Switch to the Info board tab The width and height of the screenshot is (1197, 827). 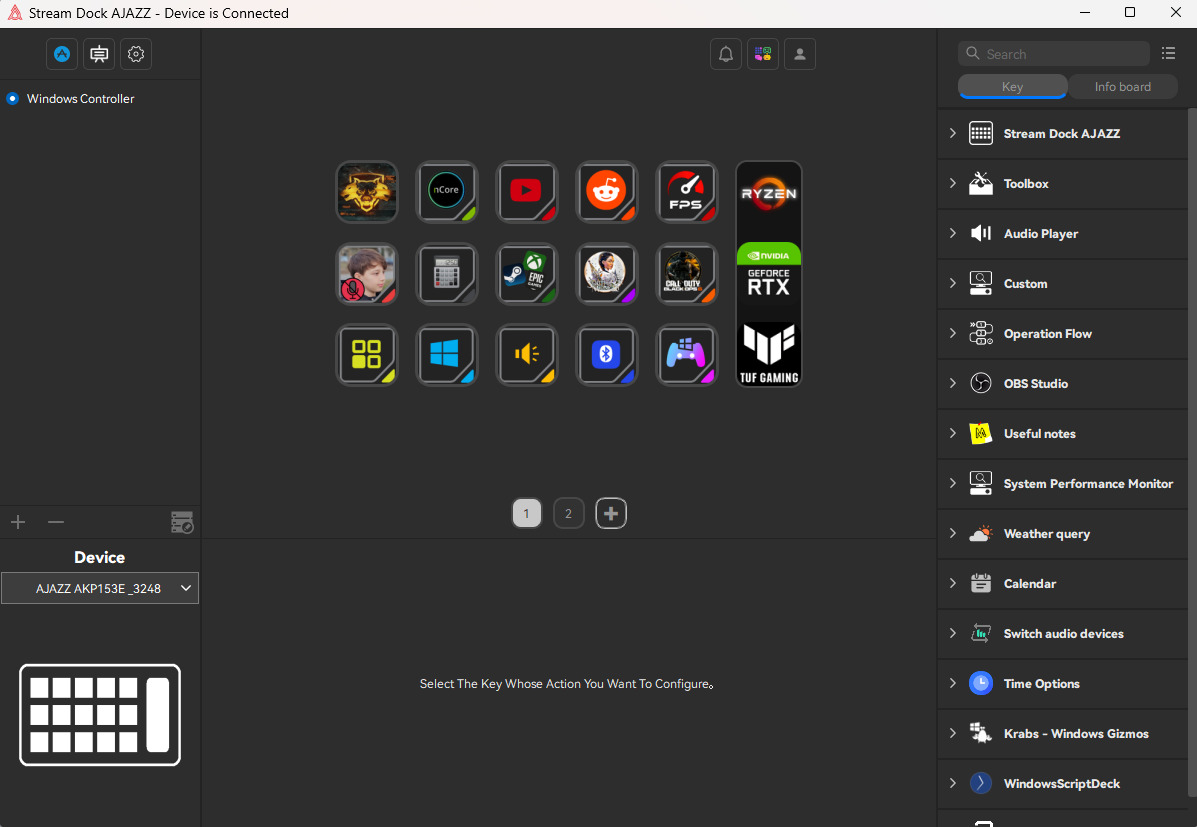pos(1122,86)
